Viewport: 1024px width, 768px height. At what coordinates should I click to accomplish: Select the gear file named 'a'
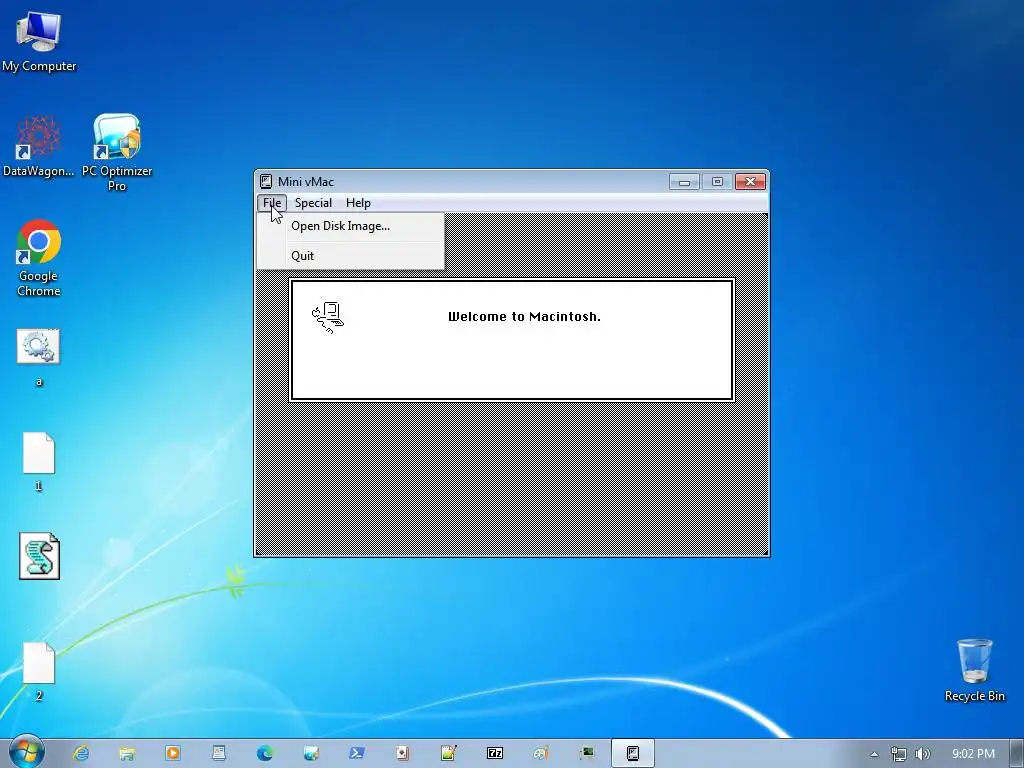tap(39, 357)
